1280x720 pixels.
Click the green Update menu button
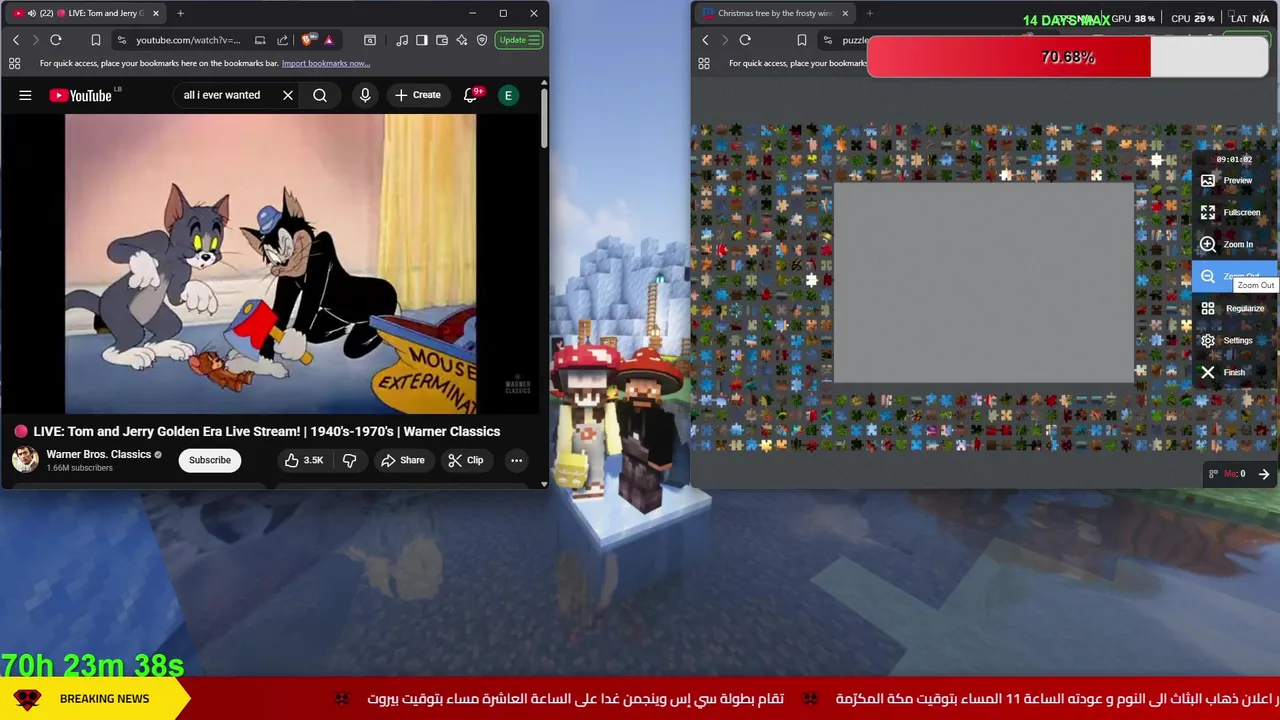tap(520, 40)
